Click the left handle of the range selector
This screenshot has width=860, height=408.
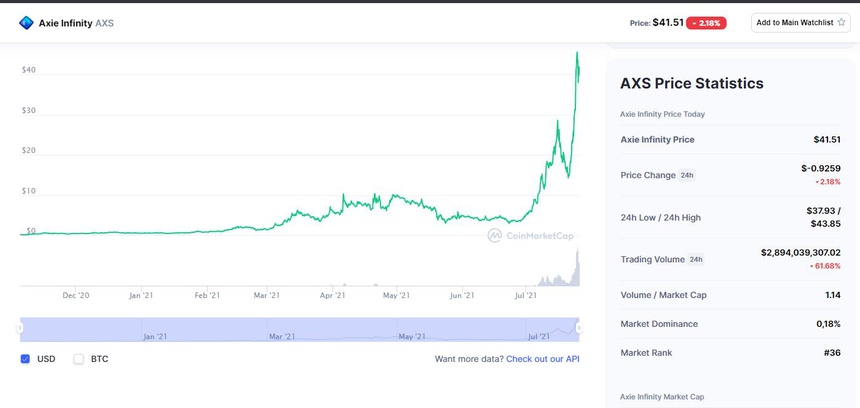click(21, 328)
